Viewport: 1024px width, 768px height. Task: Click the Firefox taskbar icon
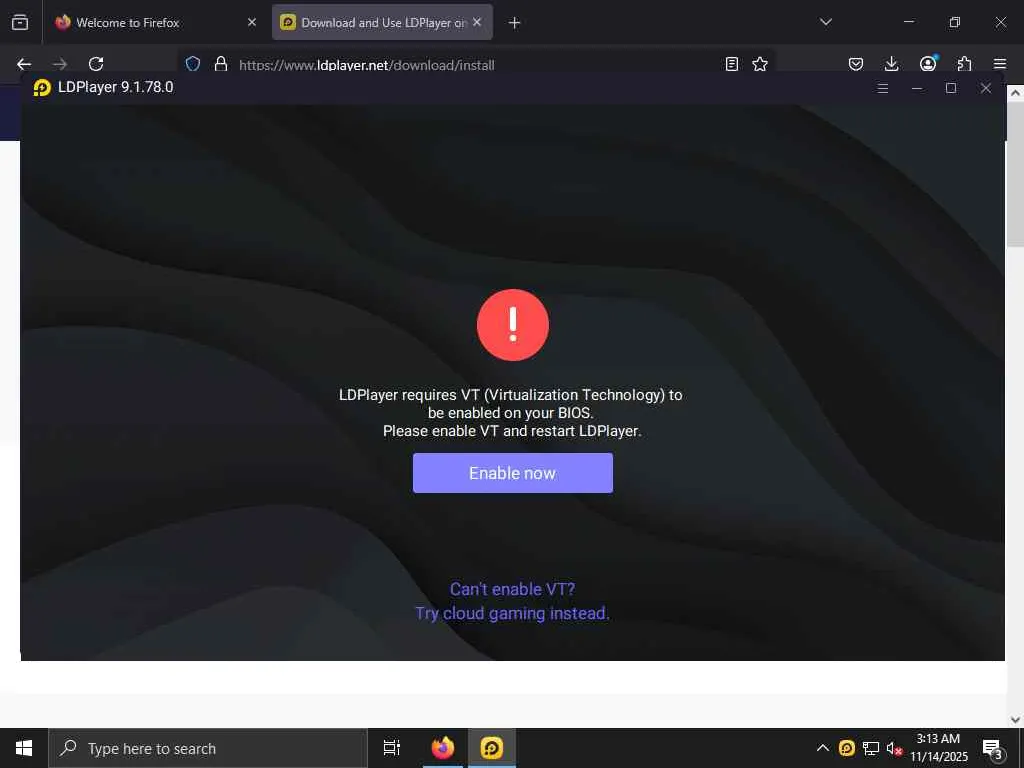pos(442,748)
